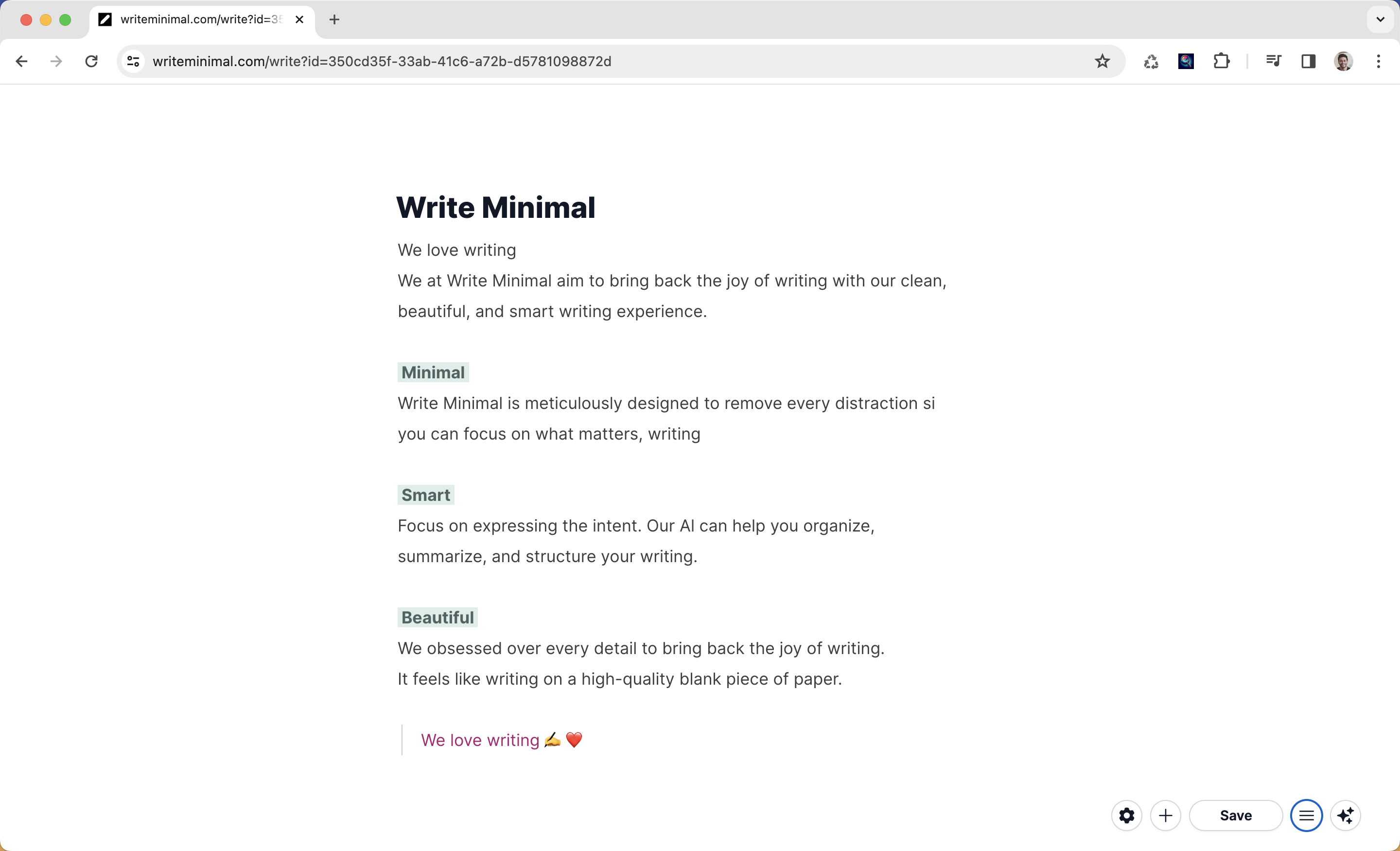Close the writeminimal.com tab
This screenshot has width=1400, height=851.
tap(299, 19)
